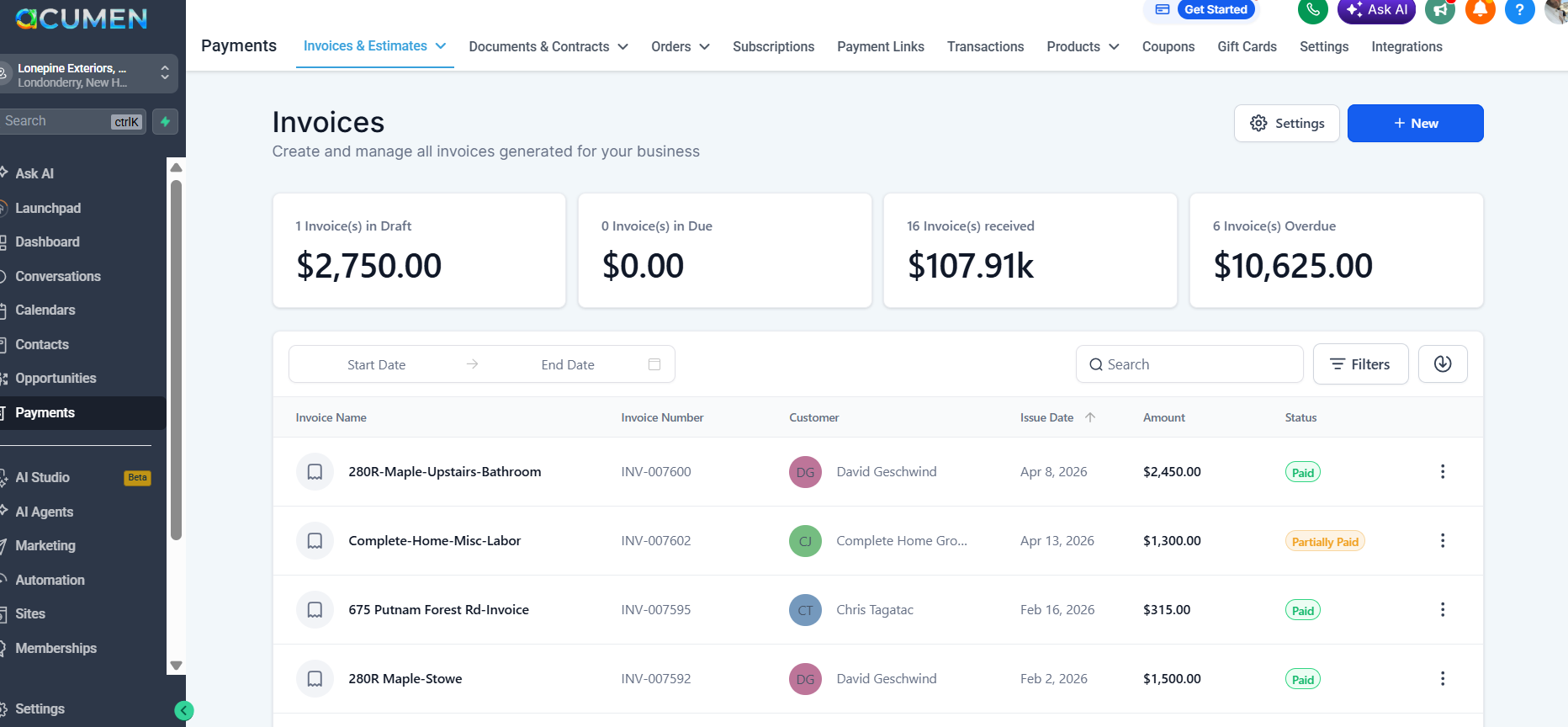Open the Gift Cards tab
1568x727 pixels.
(1247, 47)
